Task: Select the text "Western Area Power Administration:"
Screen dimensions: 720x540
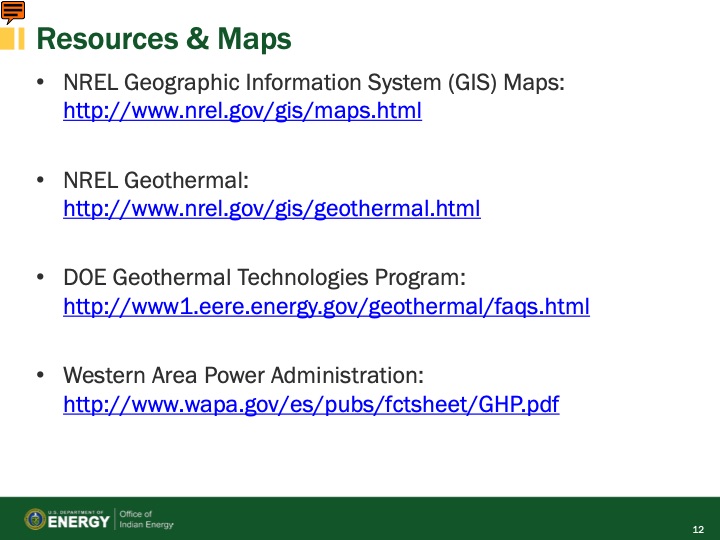Action: pos(243,375)
